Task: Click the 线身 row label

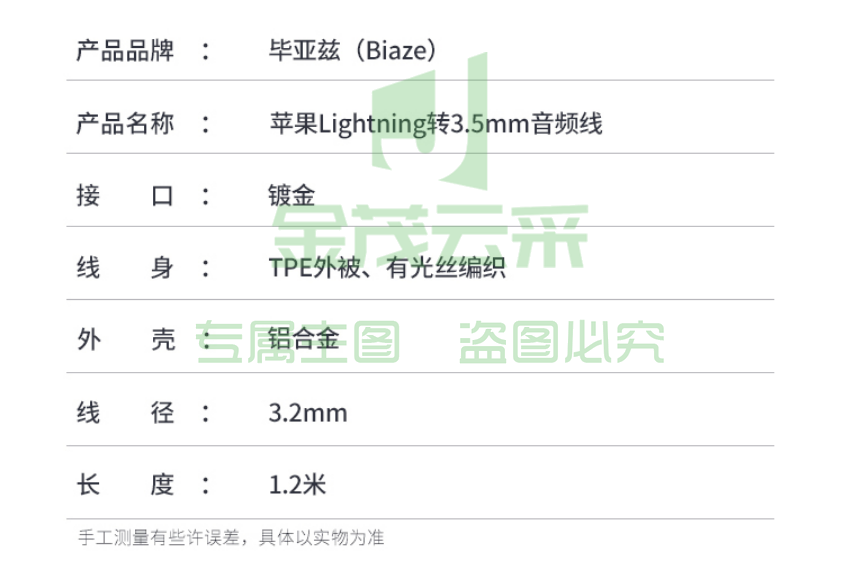Action: pos(125,268)
